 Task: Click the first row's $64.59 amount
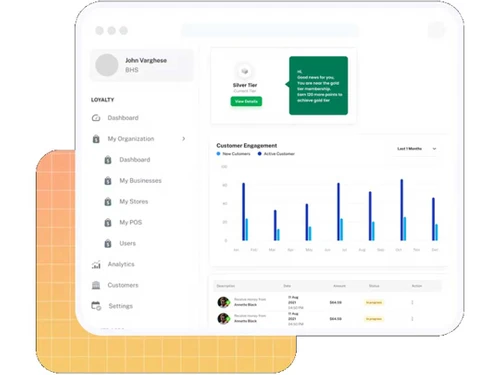[335, 302]
